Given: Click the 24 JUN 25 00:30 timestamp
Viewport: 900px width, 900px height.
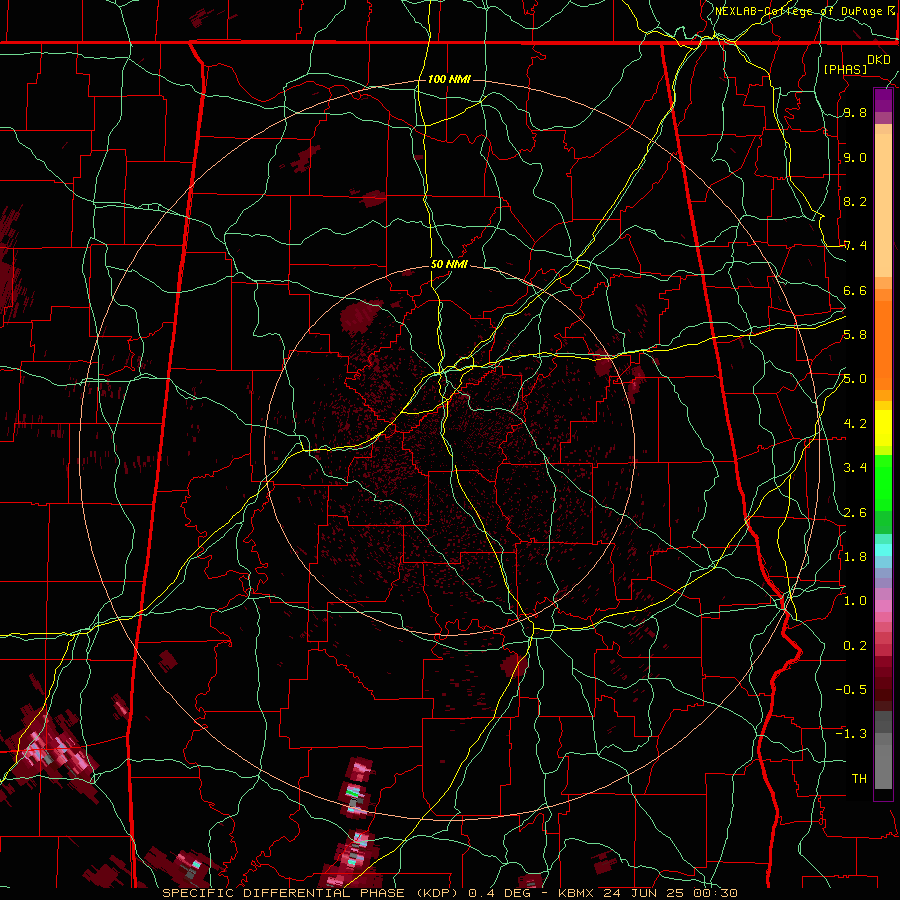Looking at the screenshot, I should pyautogui.click(x=670, y=893).
